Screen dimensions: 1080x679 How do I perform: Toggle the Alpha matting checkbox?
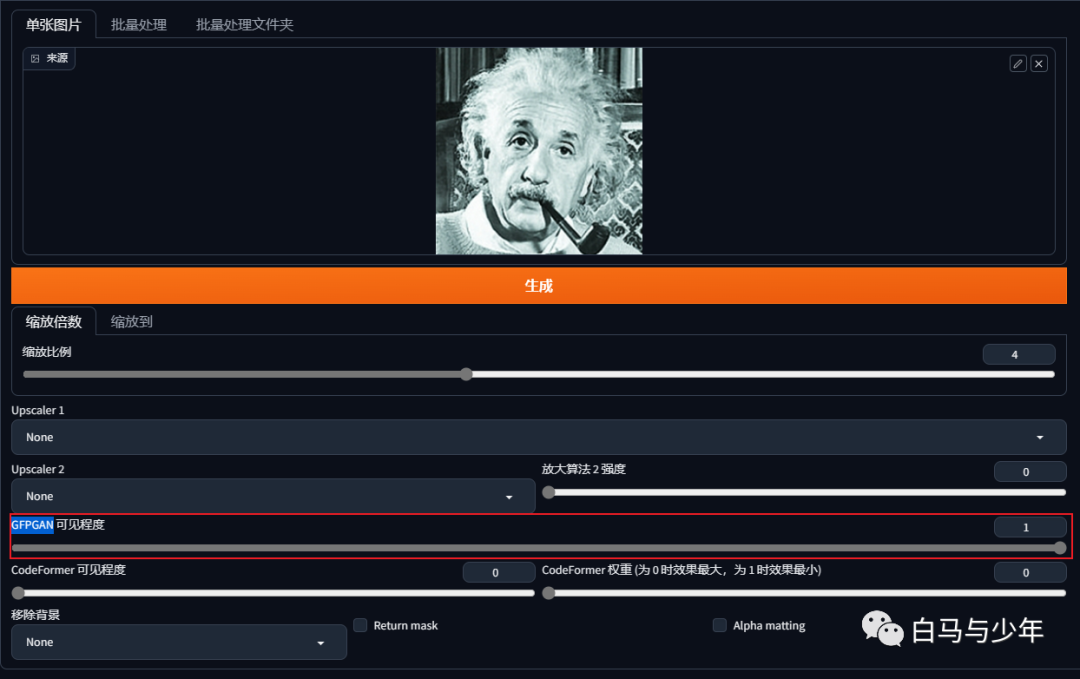(x=719, y=625)
